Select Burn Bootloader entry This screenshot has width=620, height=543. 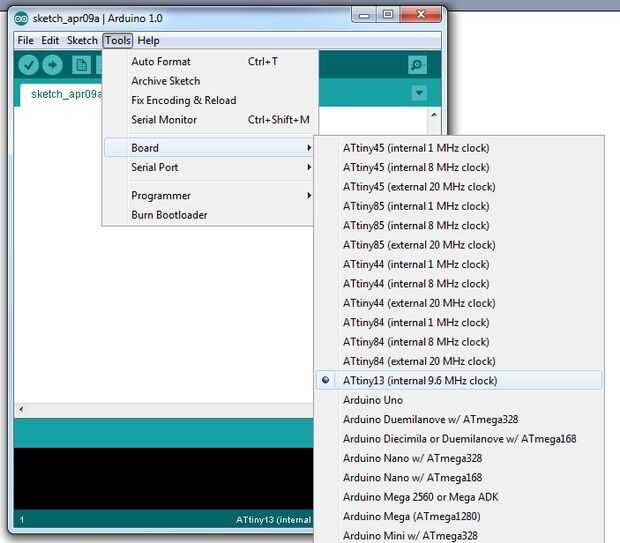[208, 215]
